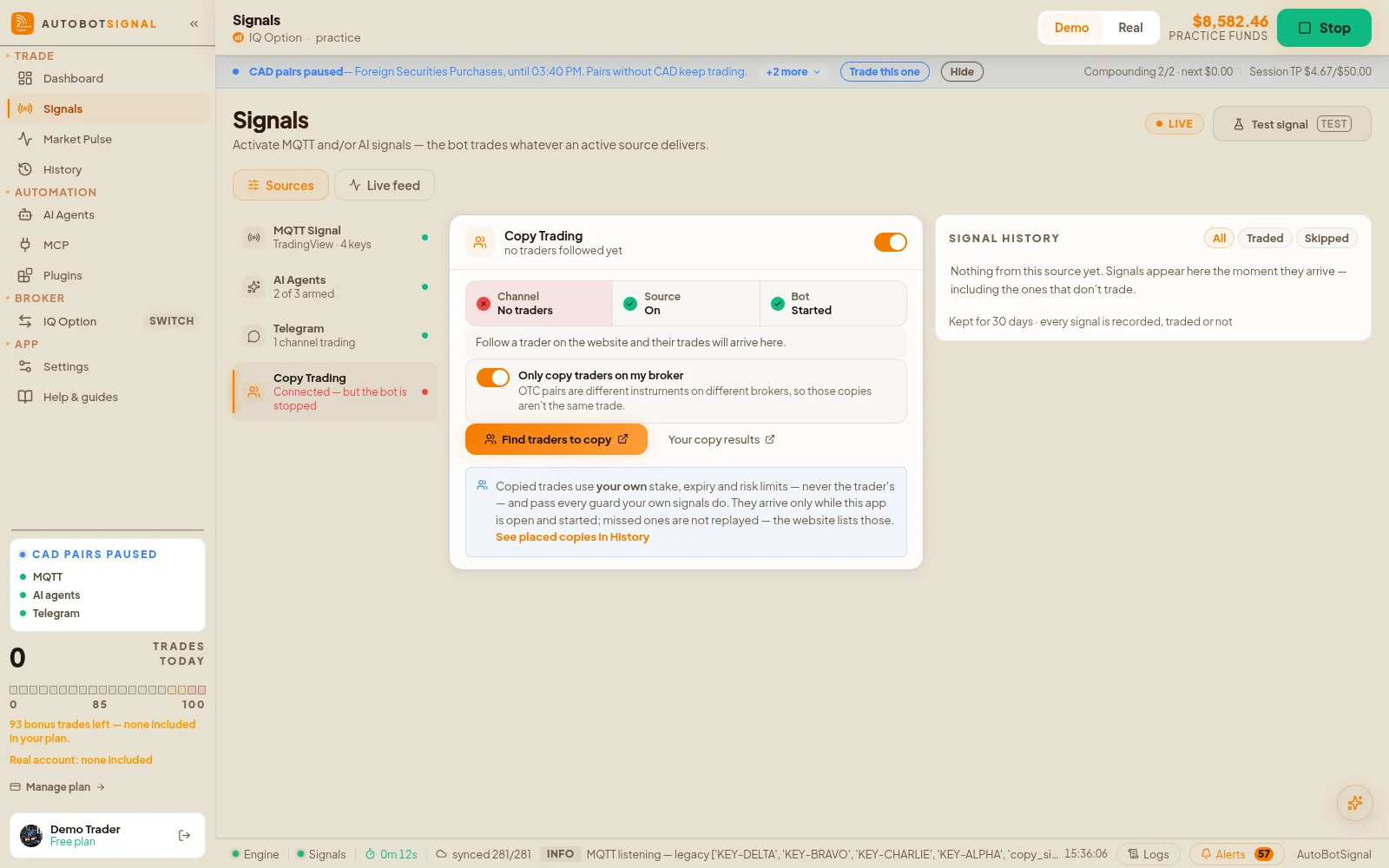Toggle Only copy traders on my broker
This screenshot has width=1389, height=868.
(492, 378)
